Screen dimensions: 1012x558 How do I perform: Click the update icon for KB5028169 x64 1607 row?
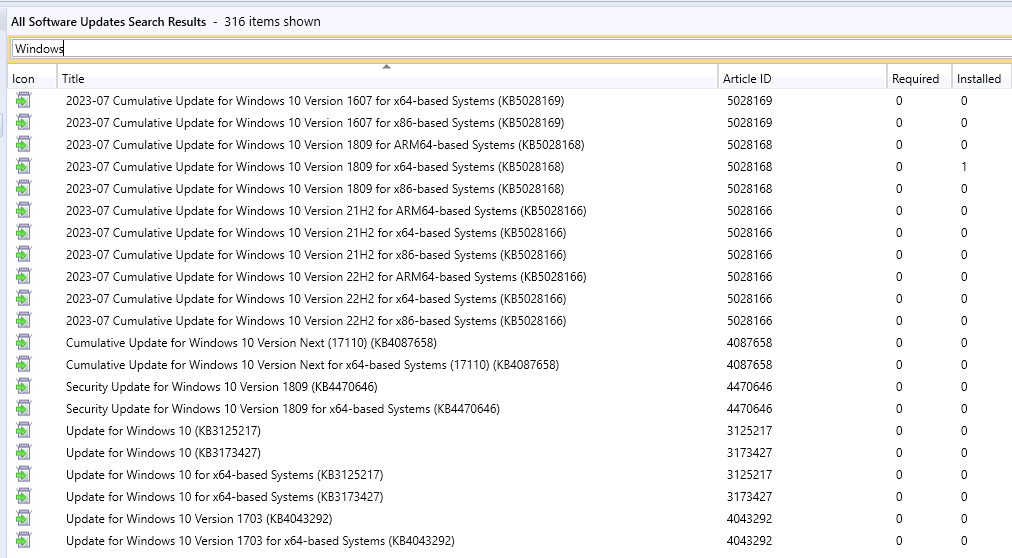tap(23, 101)
